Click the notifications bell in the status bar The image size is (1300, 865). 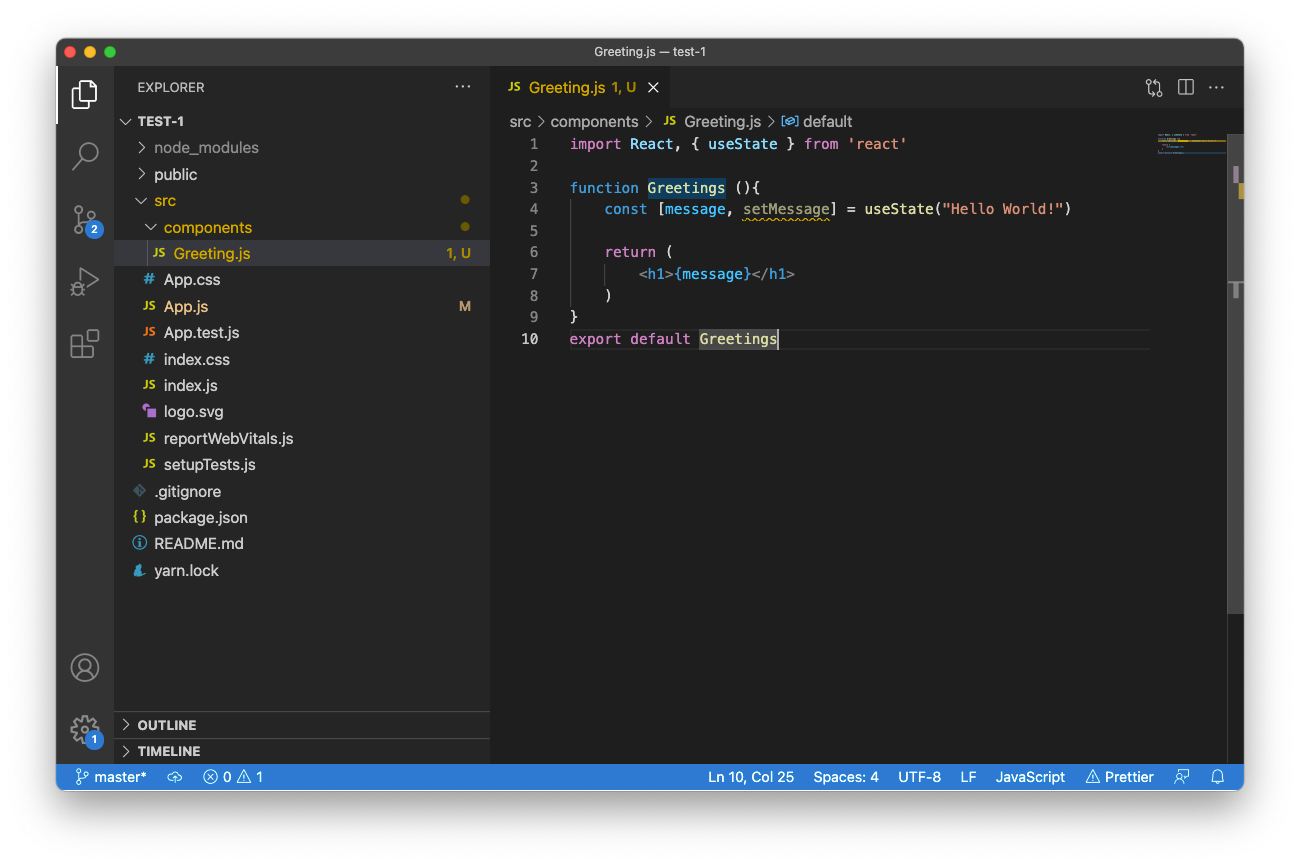1217,776
